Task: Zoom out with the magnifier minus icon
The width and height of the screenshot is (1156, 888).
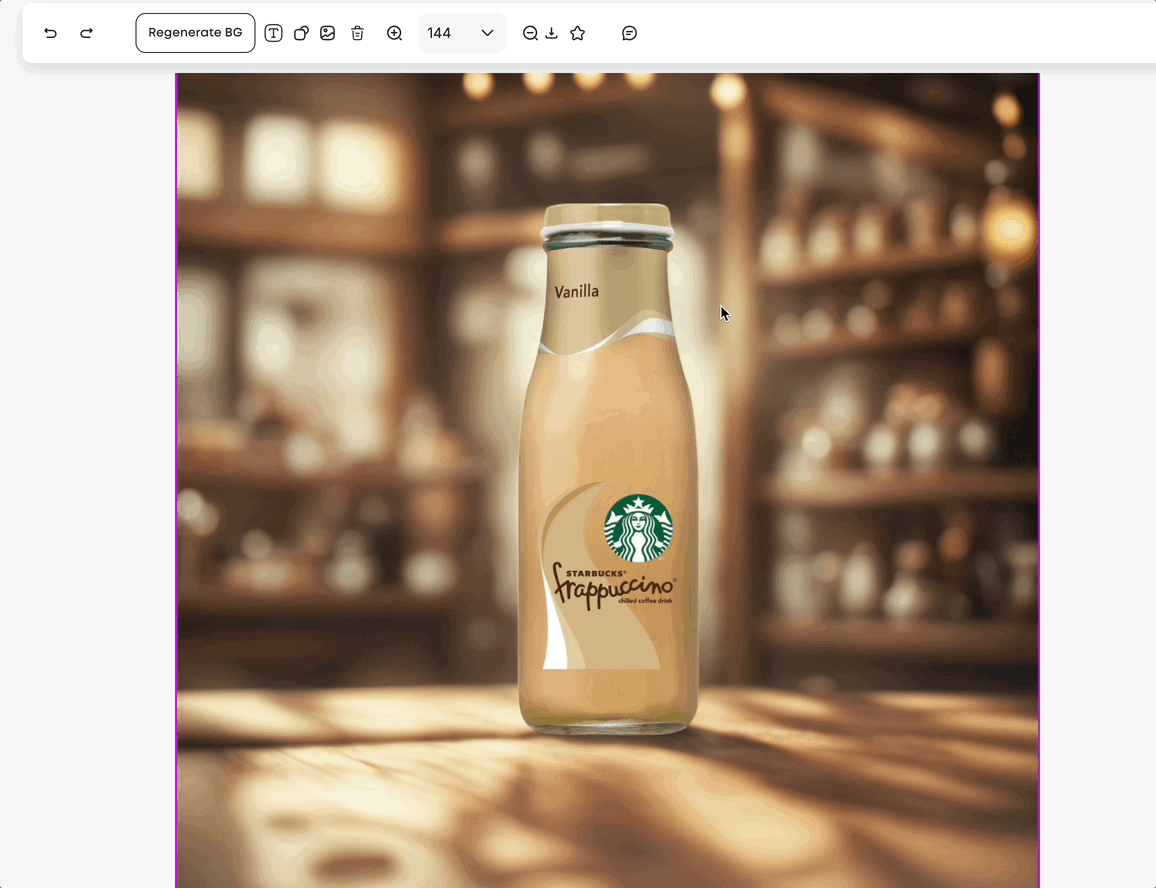Action: (530, 33)
